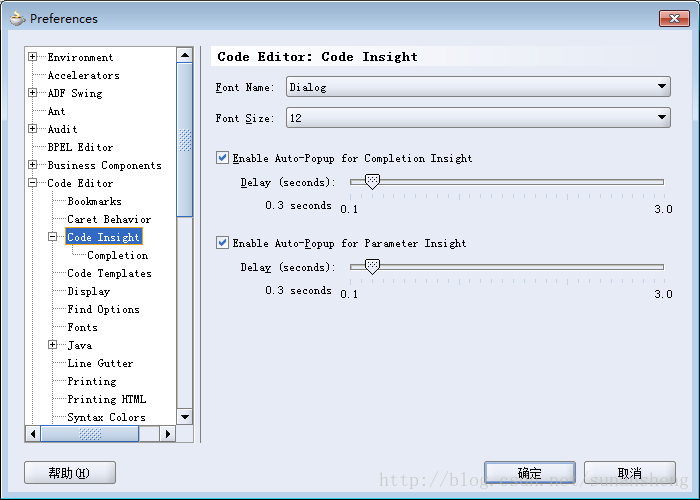Disable Auto-Popup for Parameter Insight
Image resolution: width=700 pixels, height=500 pixels.
point(223,243)
